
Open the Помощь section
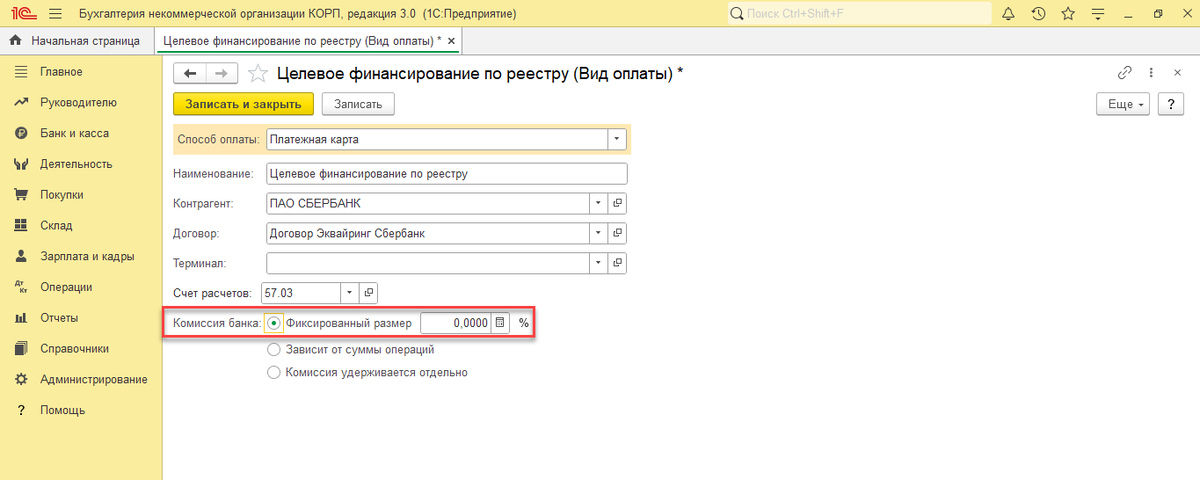coord(62,410)
